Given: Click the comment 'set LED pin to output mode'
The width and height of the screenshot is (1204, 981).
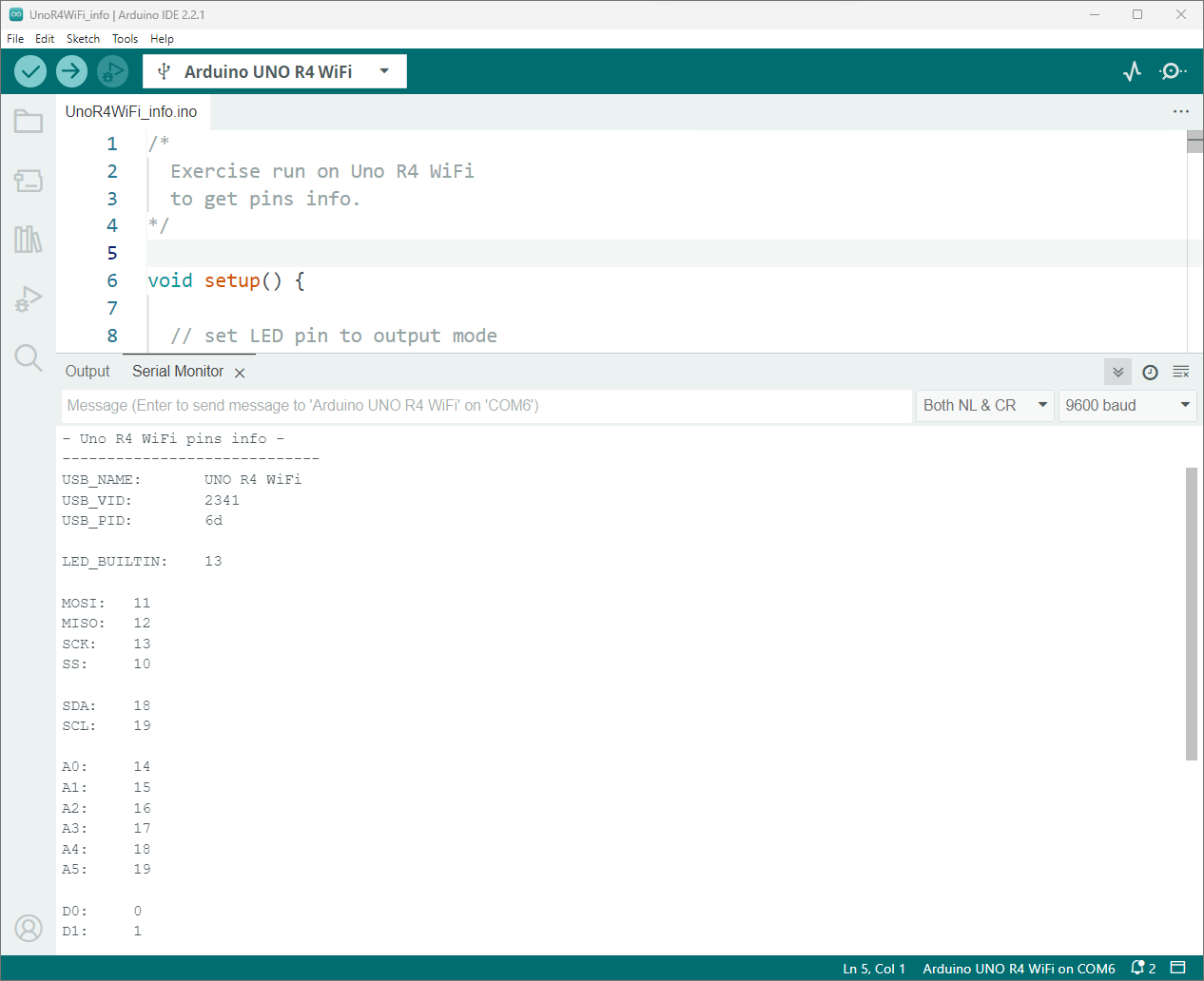Looking at the screenshot, I should pos(334,336).
